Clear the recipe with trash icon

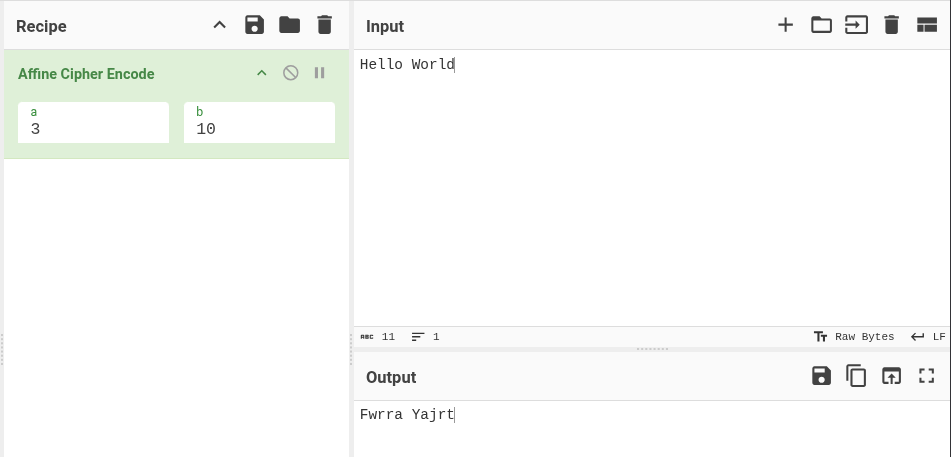coord(324,25)
